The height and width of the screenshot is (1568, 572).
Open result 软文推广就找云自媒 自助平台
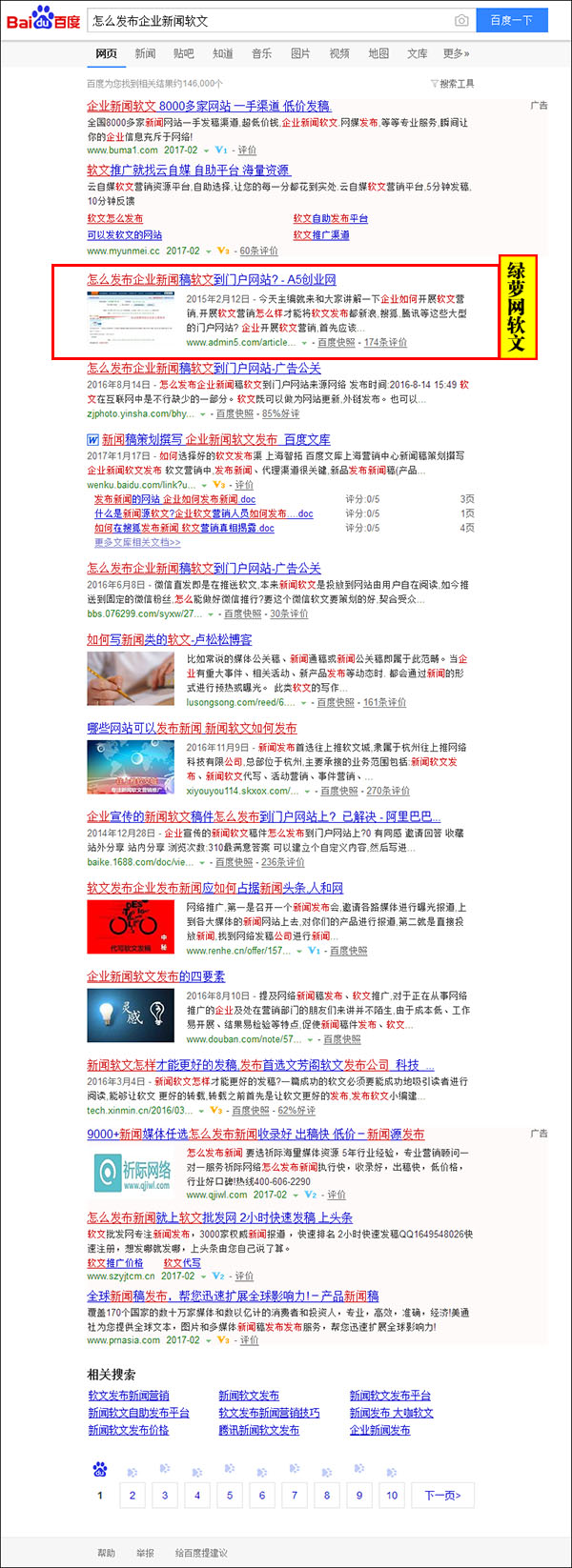[x=188, y=170]
